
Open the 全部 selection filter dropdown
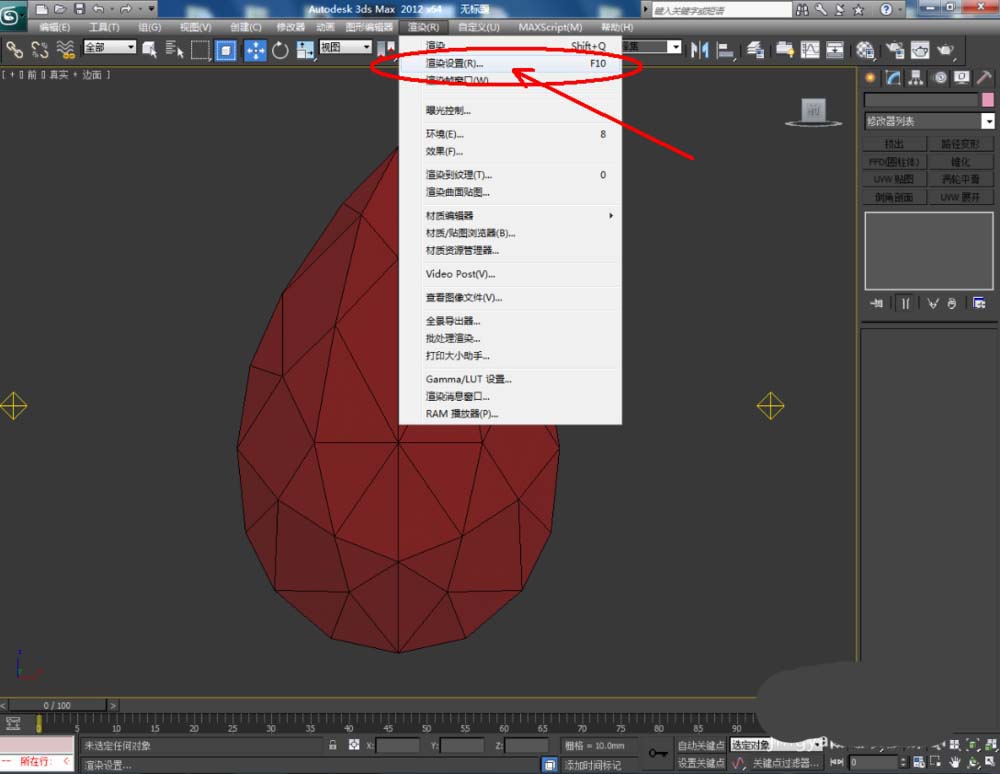109,47
